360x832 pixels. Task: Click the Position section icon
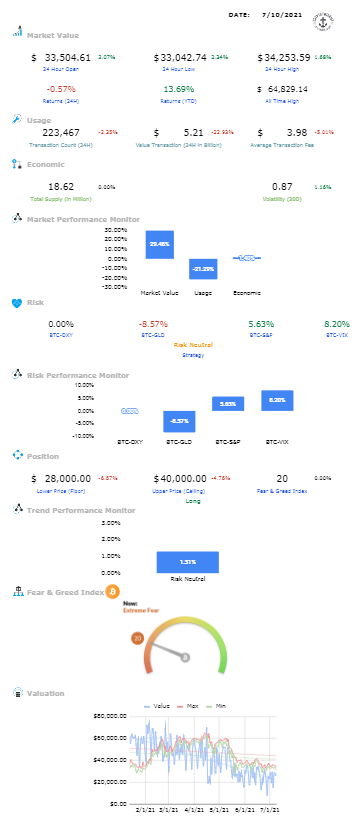click(x=17, y=456)
